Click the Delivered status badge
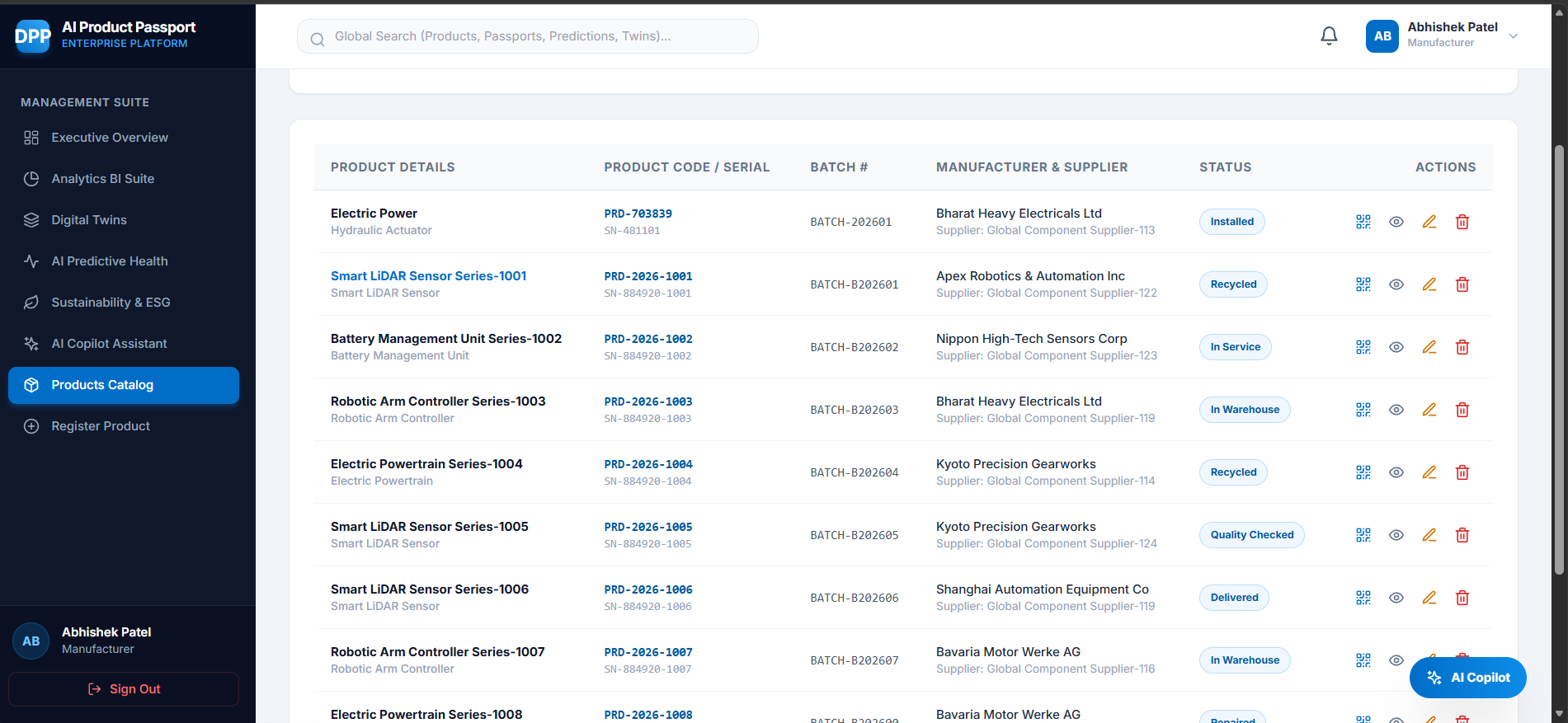The width and height of the screenshot is (1568, 723). (1234, 598)
